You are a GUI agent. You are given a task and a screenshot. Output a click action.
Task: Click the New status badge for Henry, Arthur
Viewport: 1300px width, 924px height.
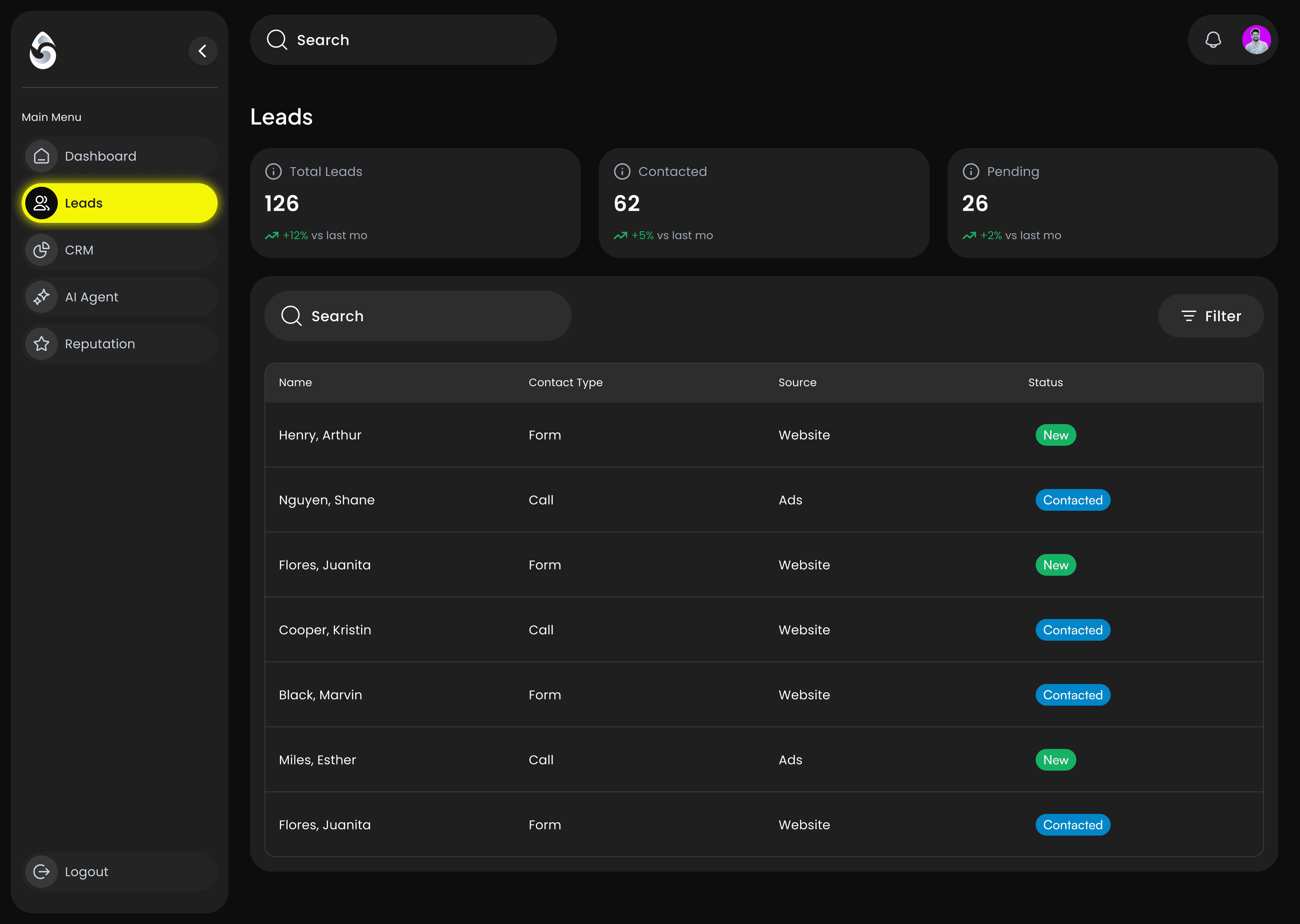coord(1055,435)
